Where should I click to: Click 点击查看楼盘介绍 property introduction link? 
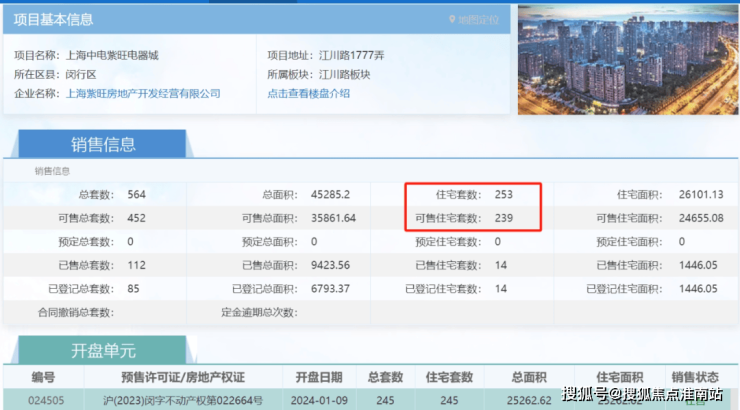click(x=308, y=93)
